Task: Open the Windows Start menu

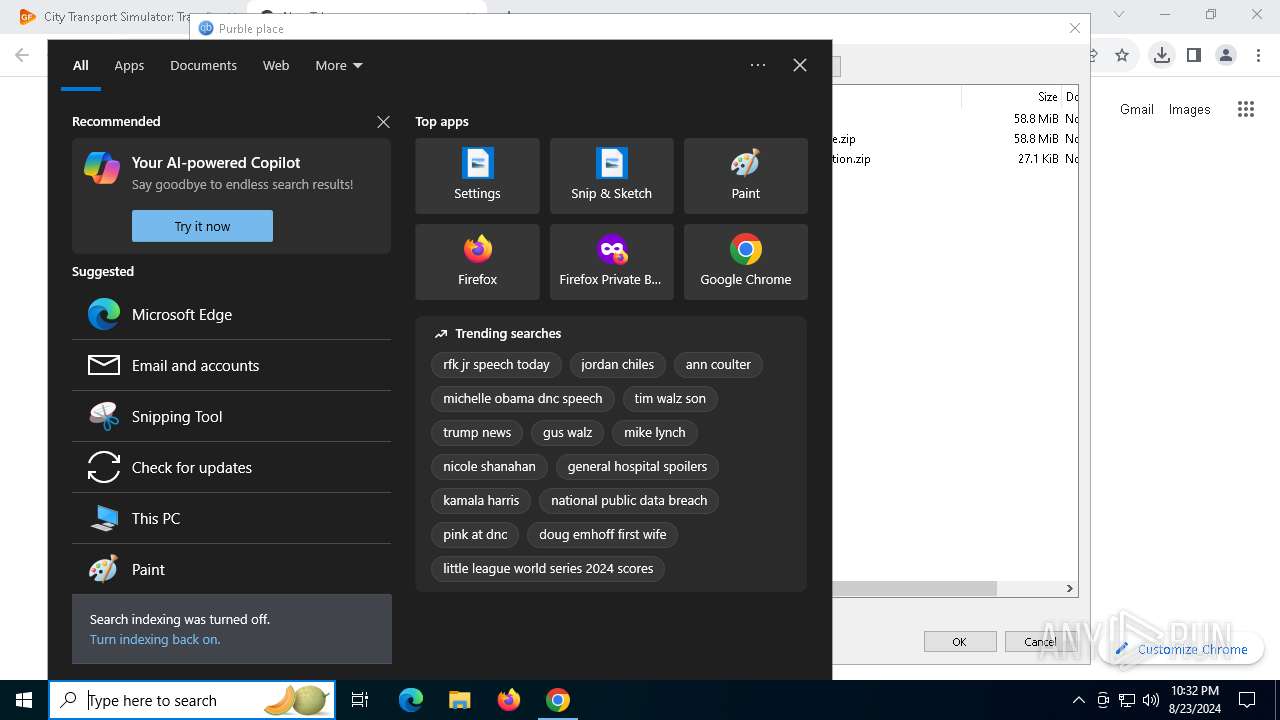Action: click(x=24, y=700)
